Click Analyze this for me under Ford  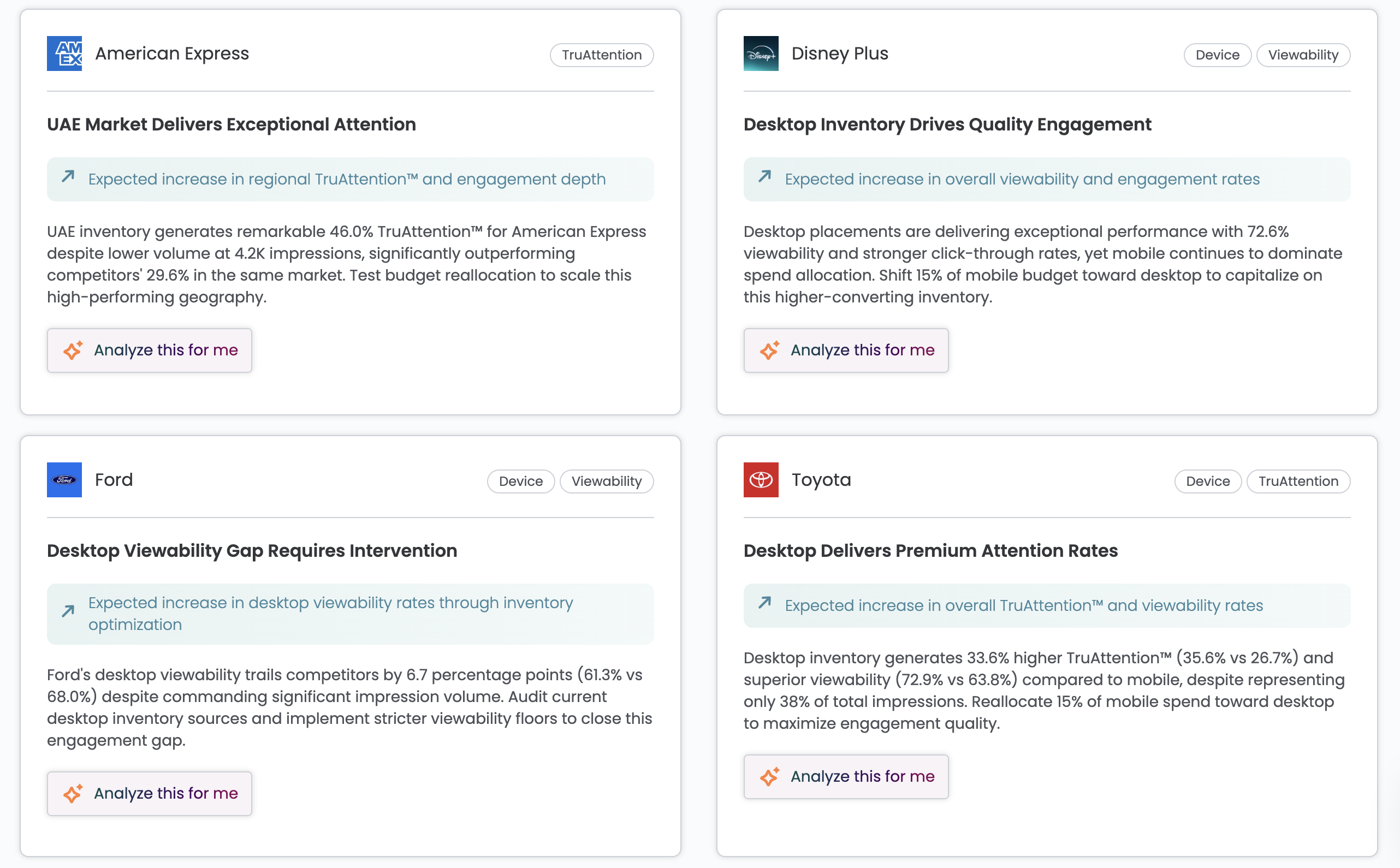(149, 793)
